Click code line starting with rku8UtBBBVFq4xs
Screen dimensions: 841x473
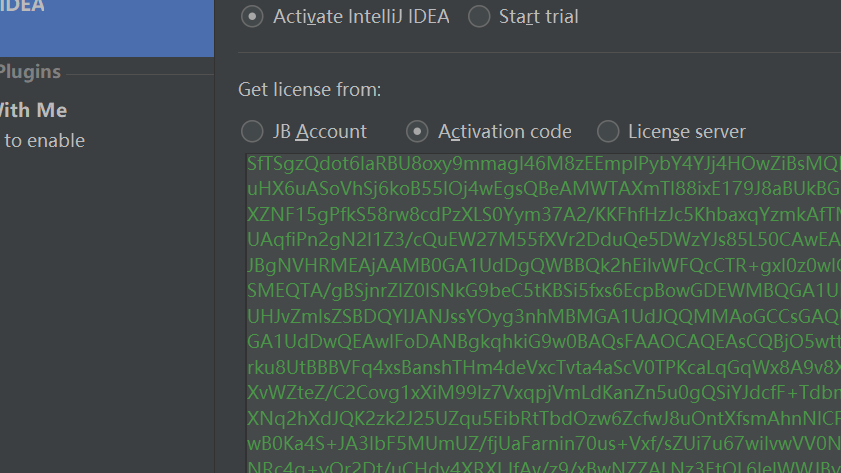click(544, 367)
